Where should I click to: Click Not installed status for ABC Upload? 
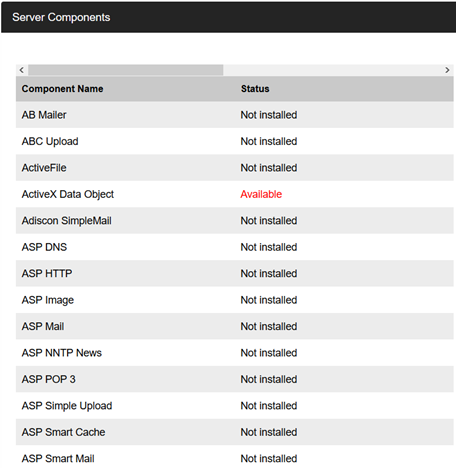tap(269, 141)
